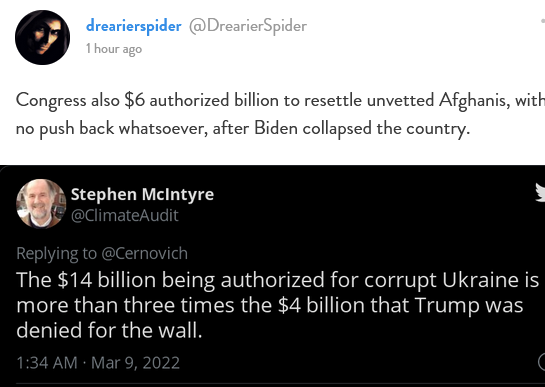Open the @ClimateAudit handle link

tap(125, 216)
